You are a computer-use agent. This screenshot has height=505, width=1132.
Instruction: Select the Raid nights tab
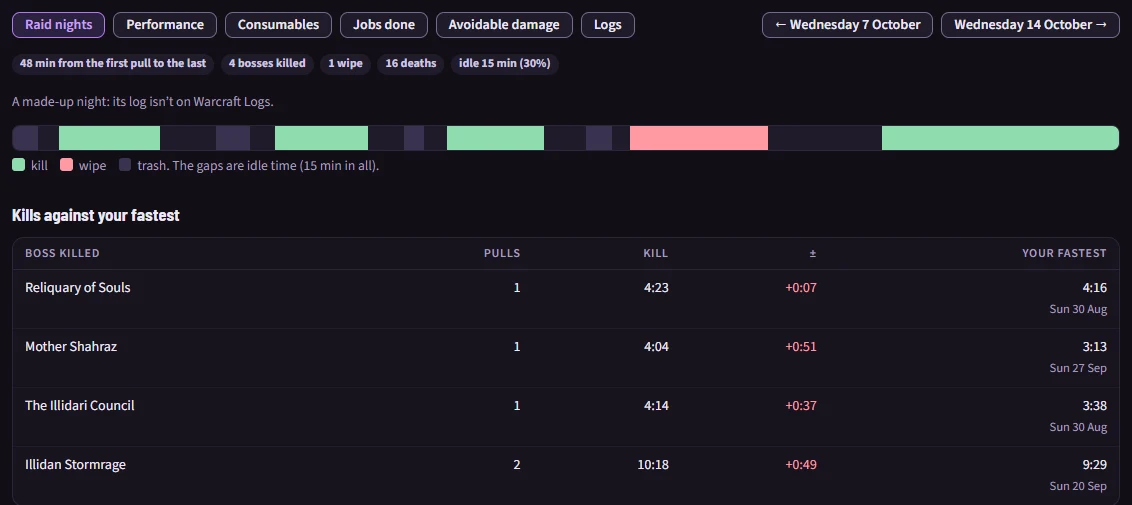click(x=58, y=25)
